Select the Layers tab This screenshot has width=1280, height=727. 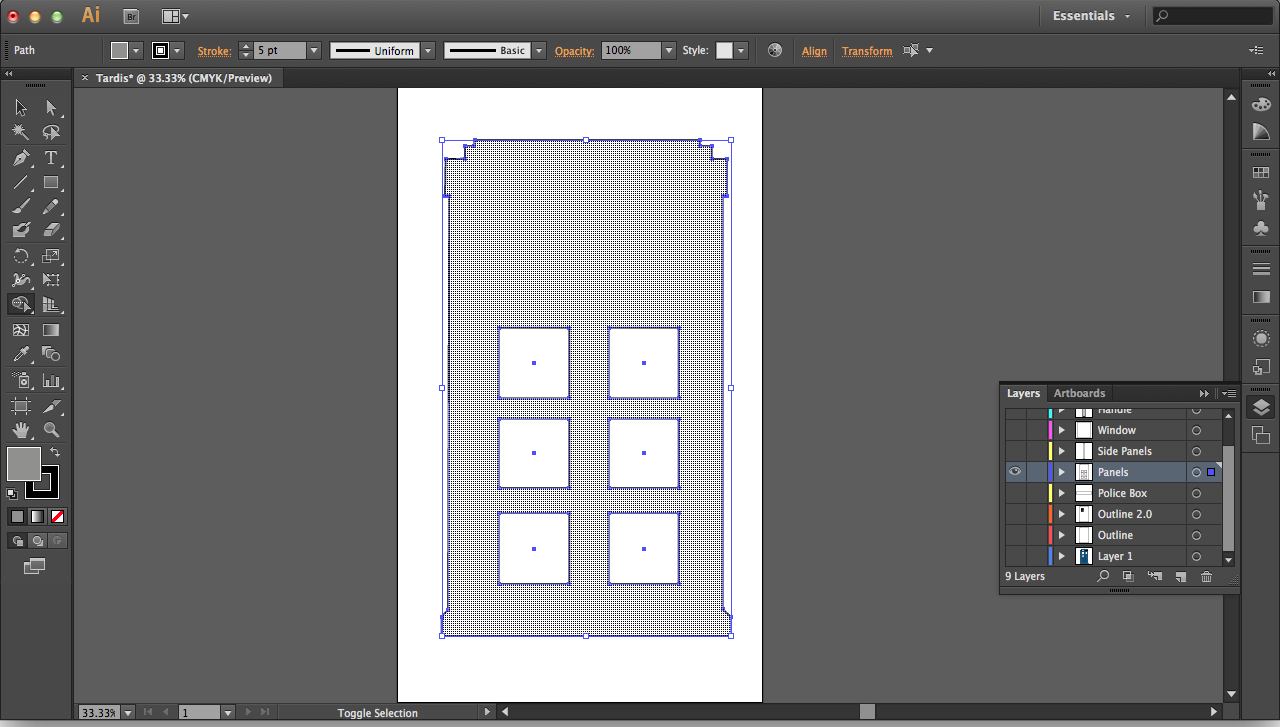[x=1023, y=393]
